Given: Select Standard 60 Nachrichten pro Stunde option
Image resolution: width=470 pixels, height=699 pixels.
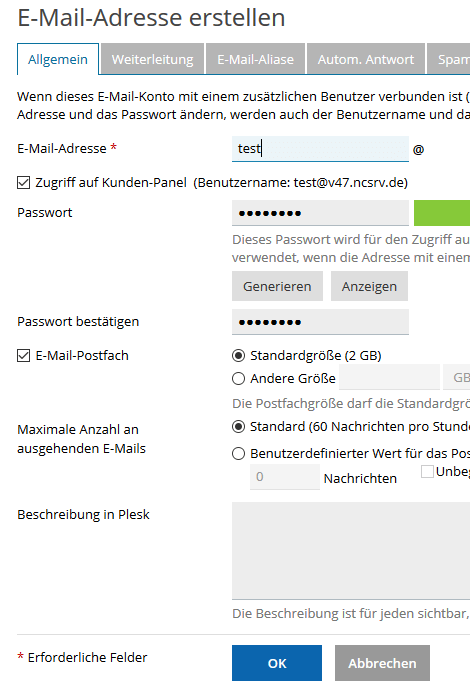Looking at the screenshot, I should (239, 427).
